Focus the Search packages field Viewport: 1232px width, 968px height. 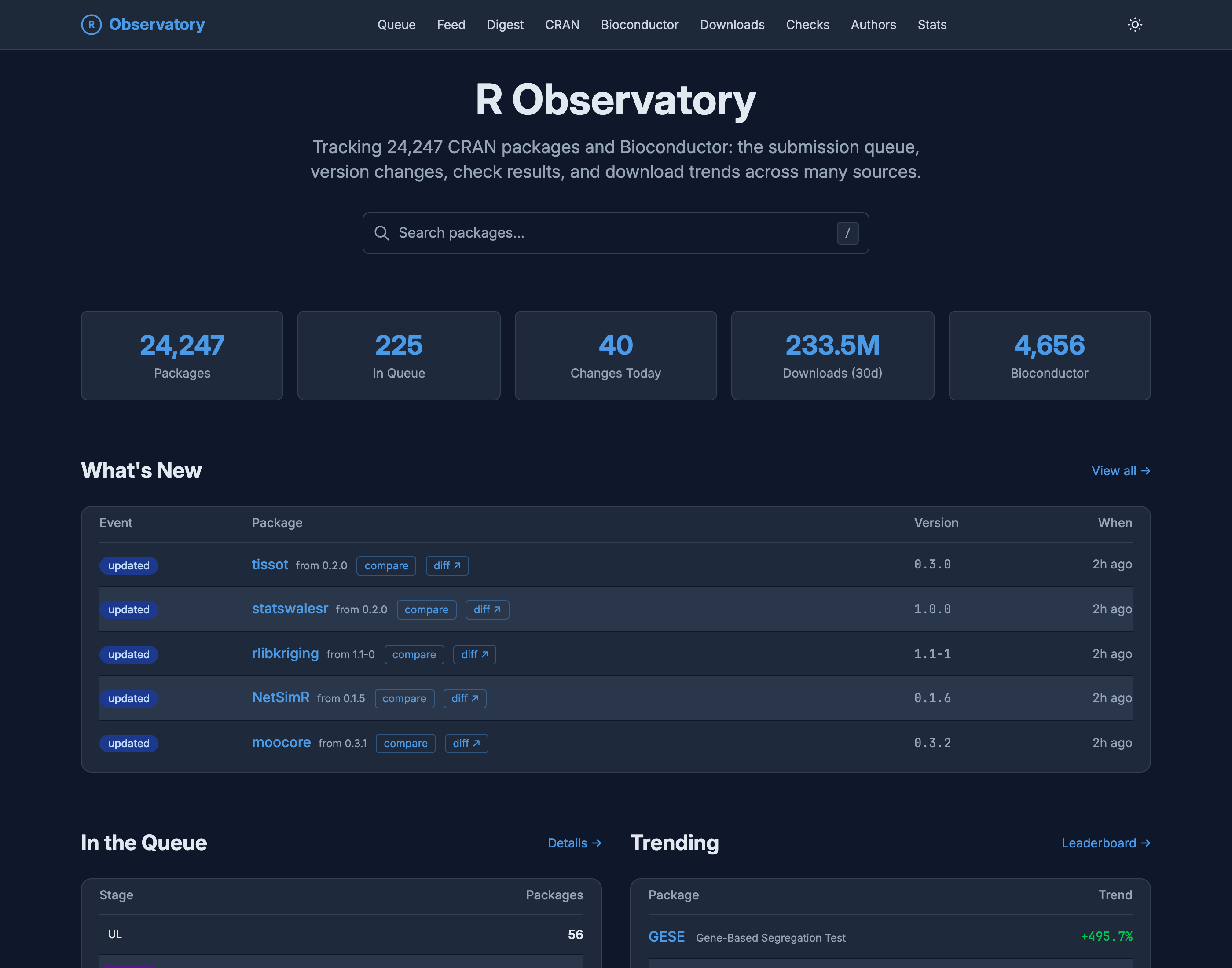click(x=616, y=233)
